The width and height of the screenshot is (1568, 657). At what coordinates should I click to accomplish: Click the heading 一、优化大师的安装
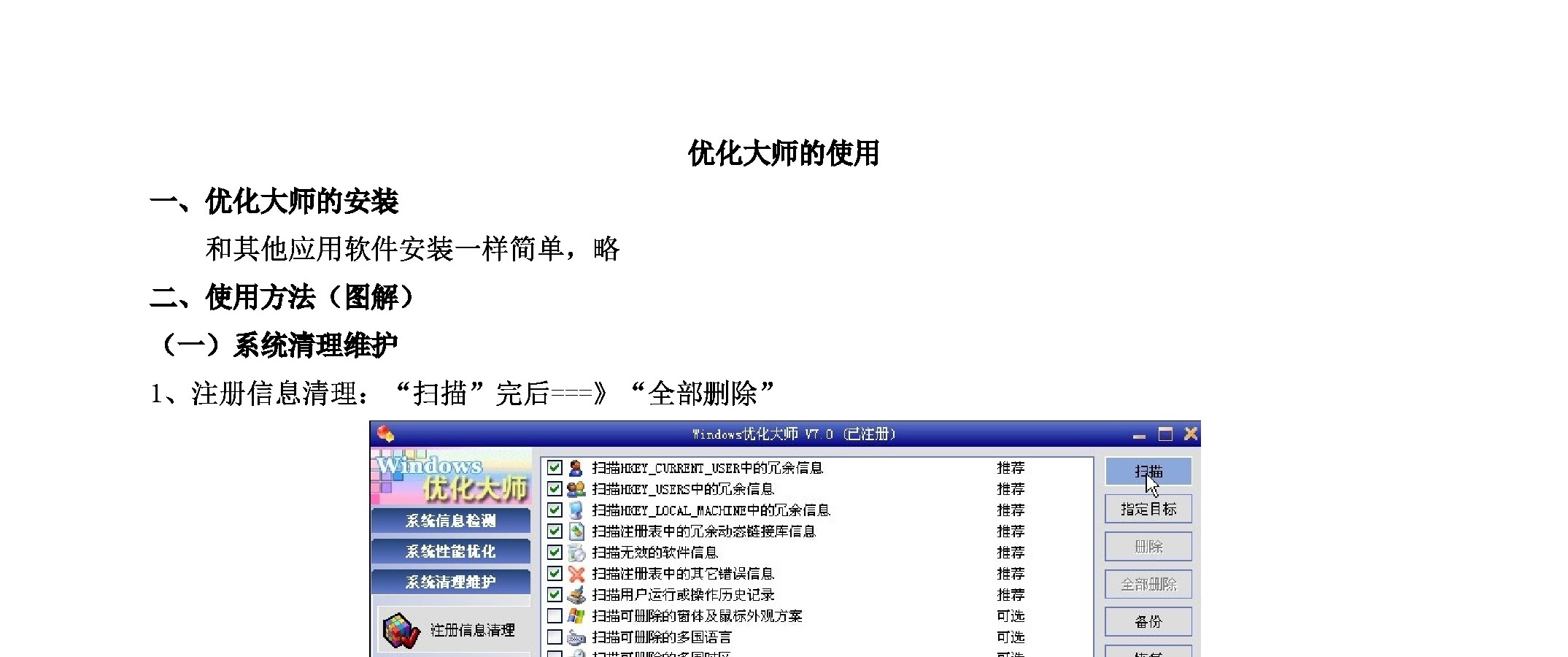[274, 201]
